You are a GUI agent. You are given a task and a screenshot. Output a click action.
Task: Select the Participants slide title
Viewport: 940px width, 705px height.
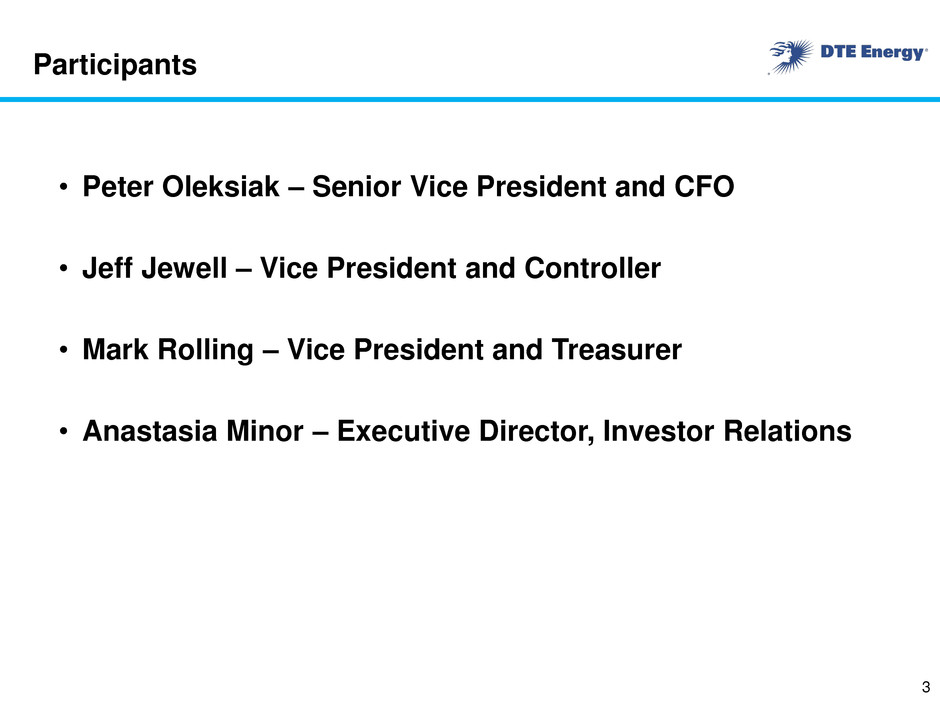tap(115, 65)
